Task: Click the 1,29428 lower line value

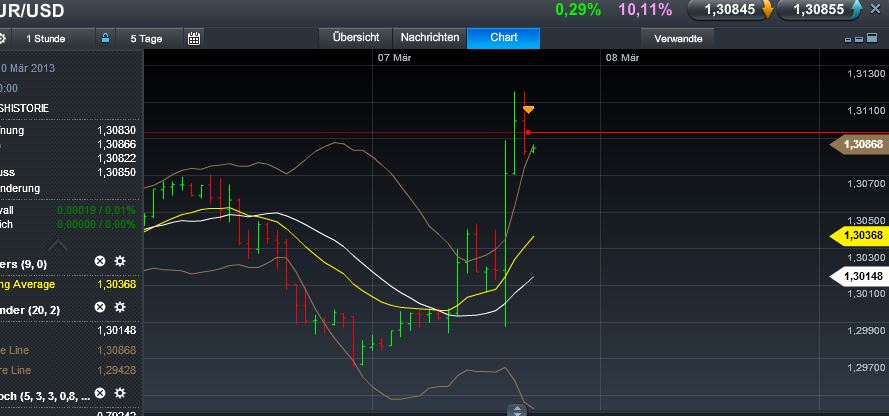Action: coord(117,370)
